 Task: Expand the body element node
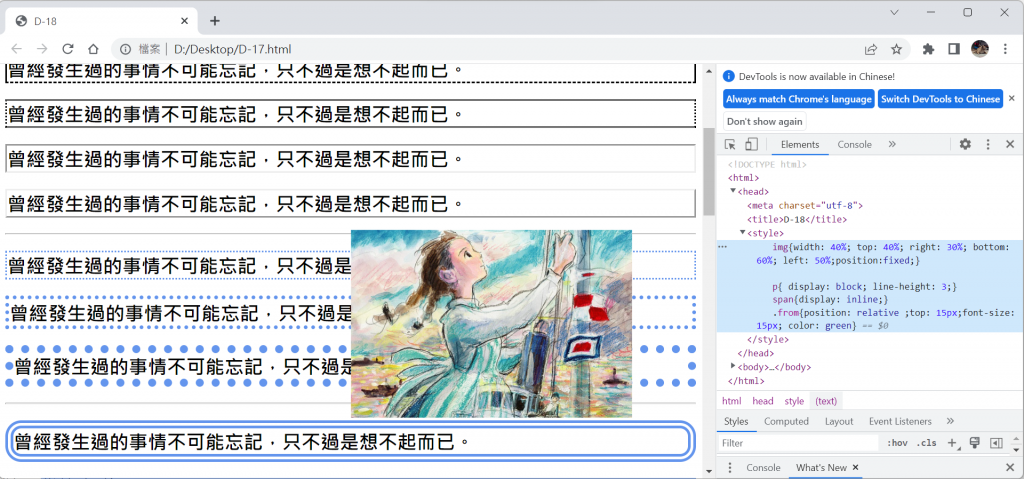pos(733,365)
